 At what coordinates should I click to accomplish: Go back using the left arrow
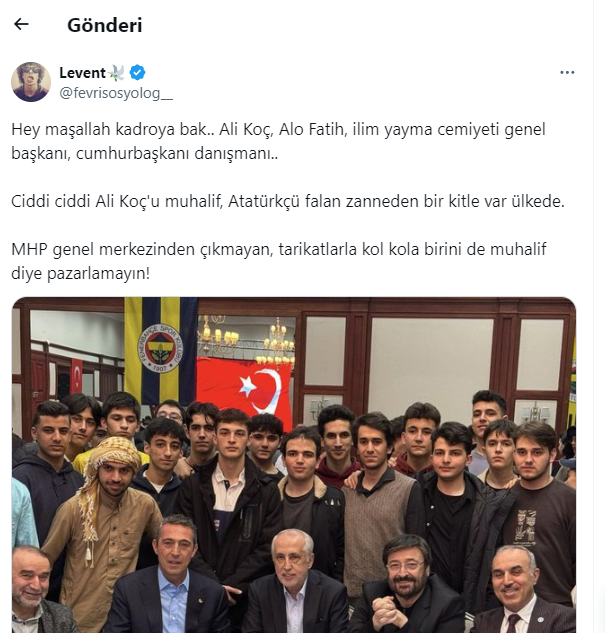pyautogui.click(x=21, y=25)
